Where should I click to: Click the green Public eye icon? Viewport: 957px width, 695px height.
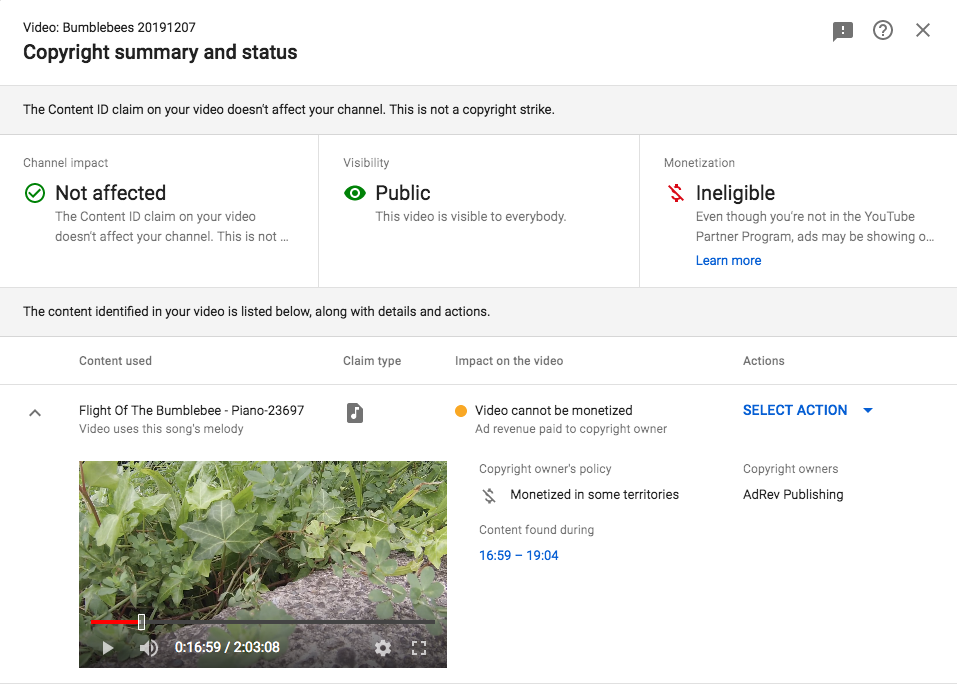(x=355, y=193)
